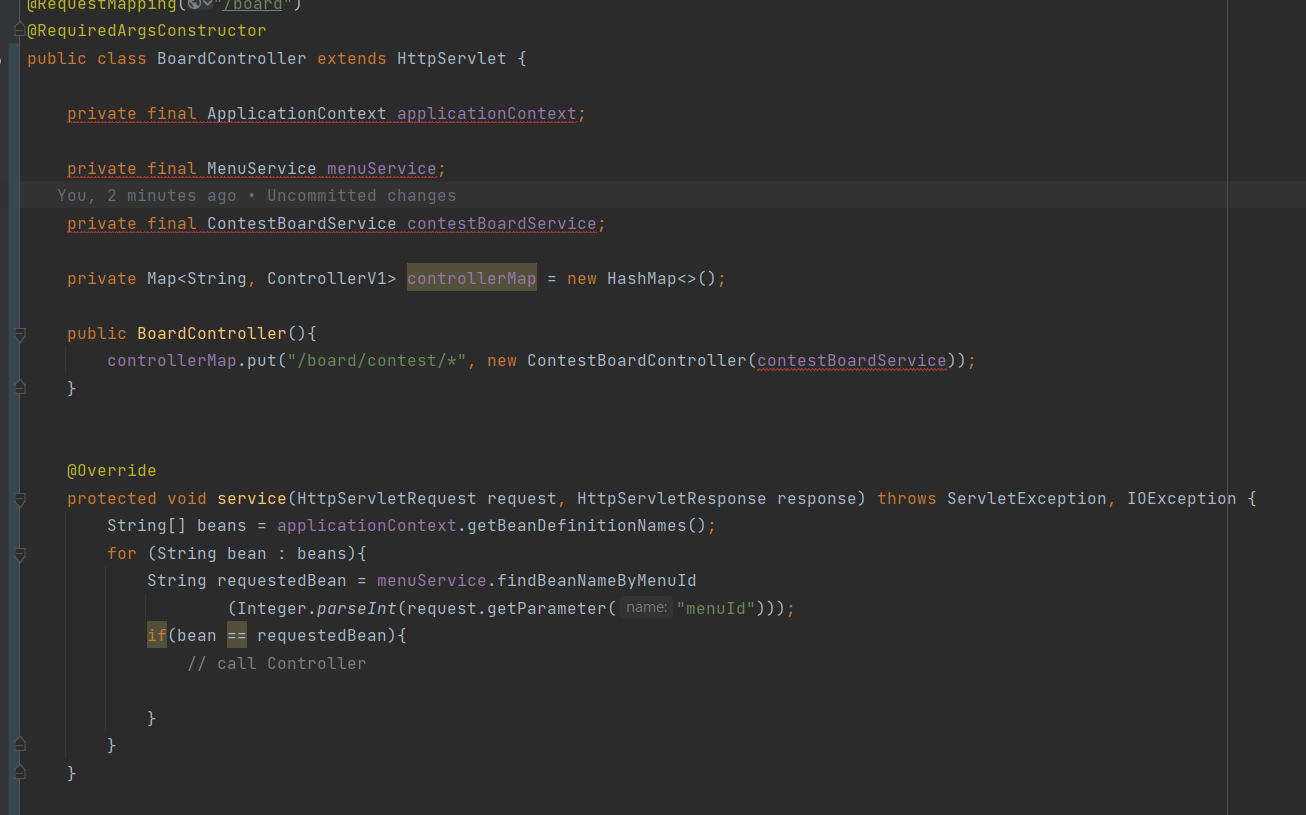Click the for keyword
The image size is (1306, 815).
(122, 553)
